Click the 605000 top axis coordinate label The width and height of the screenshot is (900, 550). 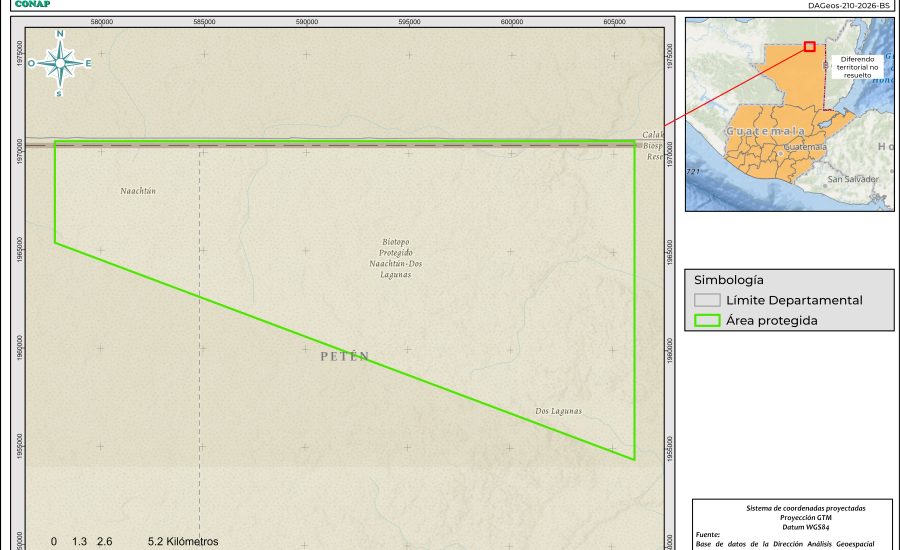click(614, 22)
